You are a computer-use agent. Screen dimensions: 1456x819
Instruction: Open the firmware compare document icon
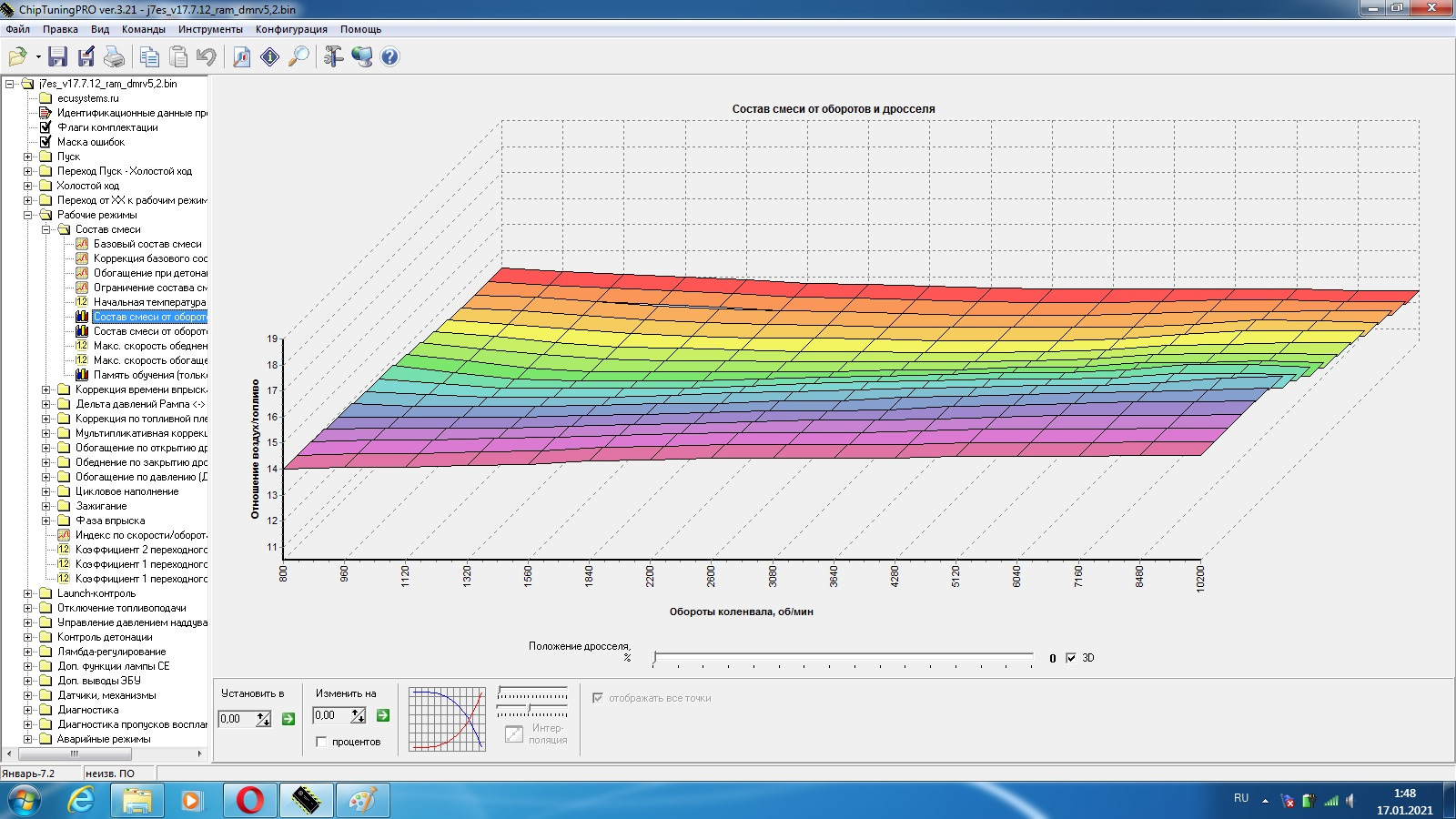pos(241,57)
